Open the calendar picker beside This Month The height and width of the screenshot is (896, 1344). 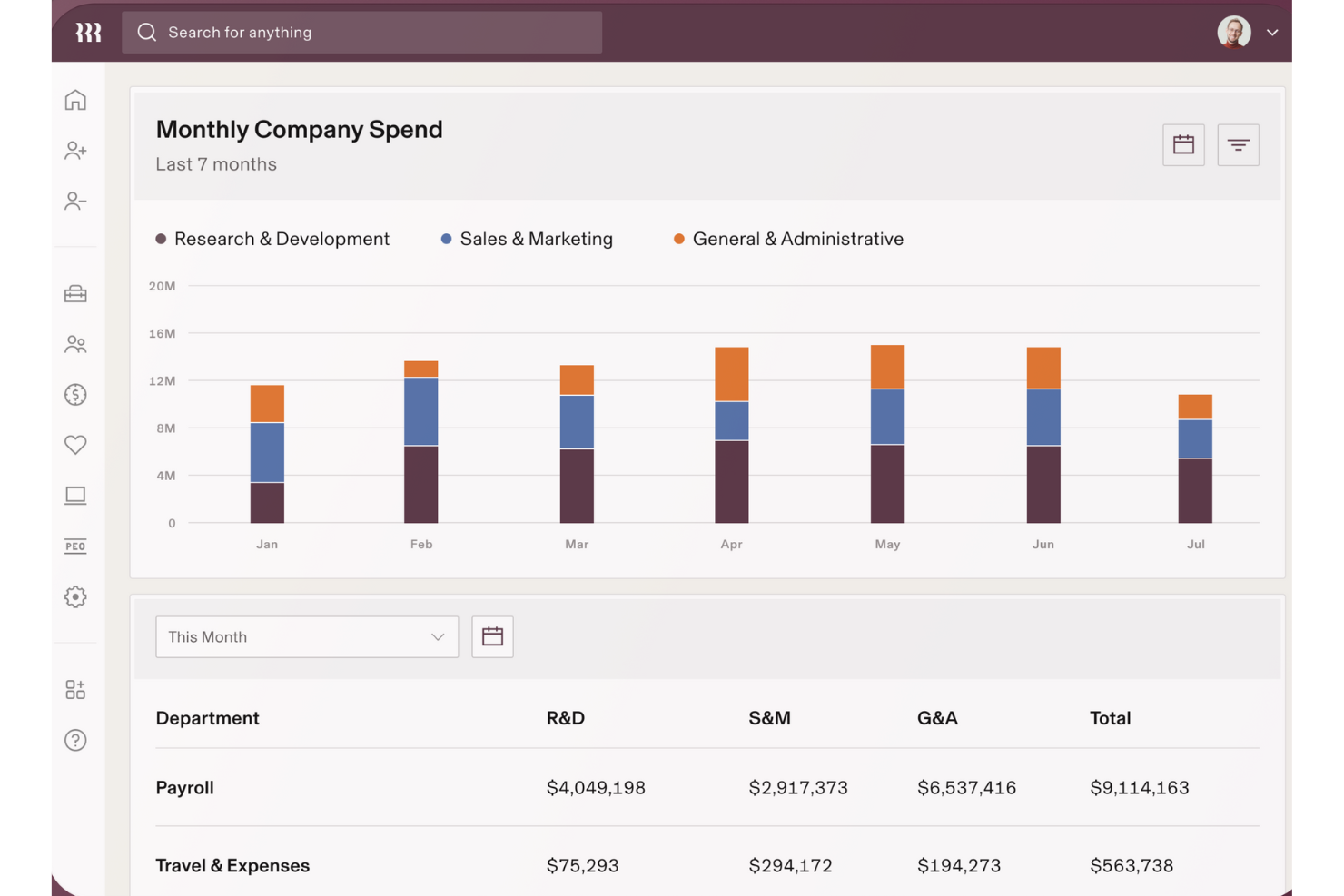tap(492, 636)
